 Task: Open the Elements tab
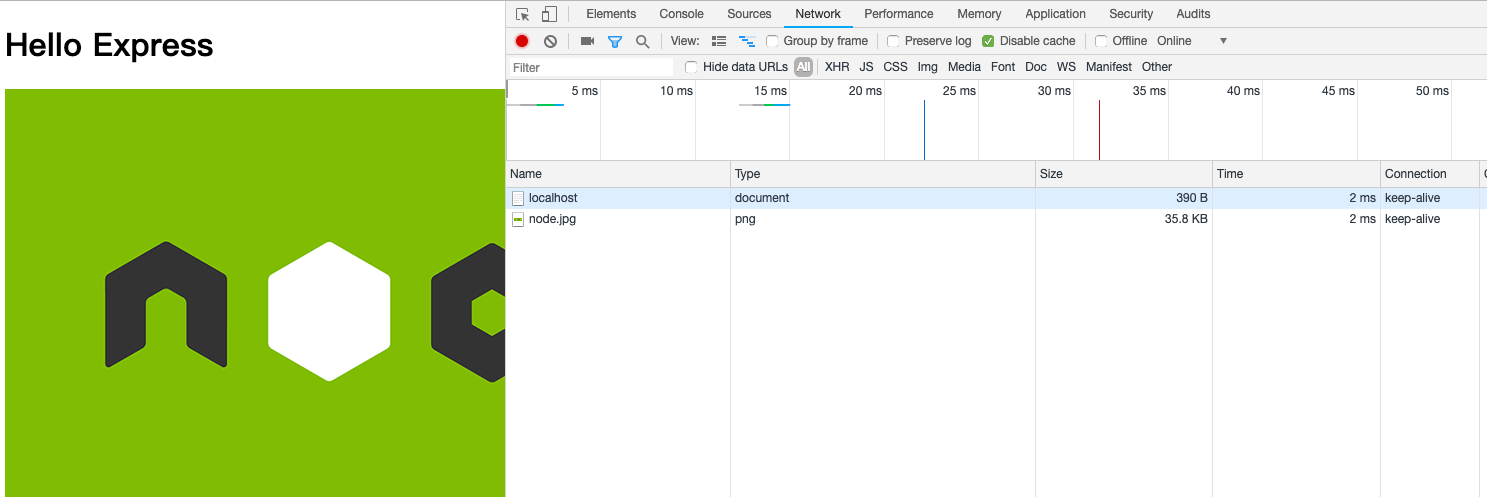coord(611,14)
